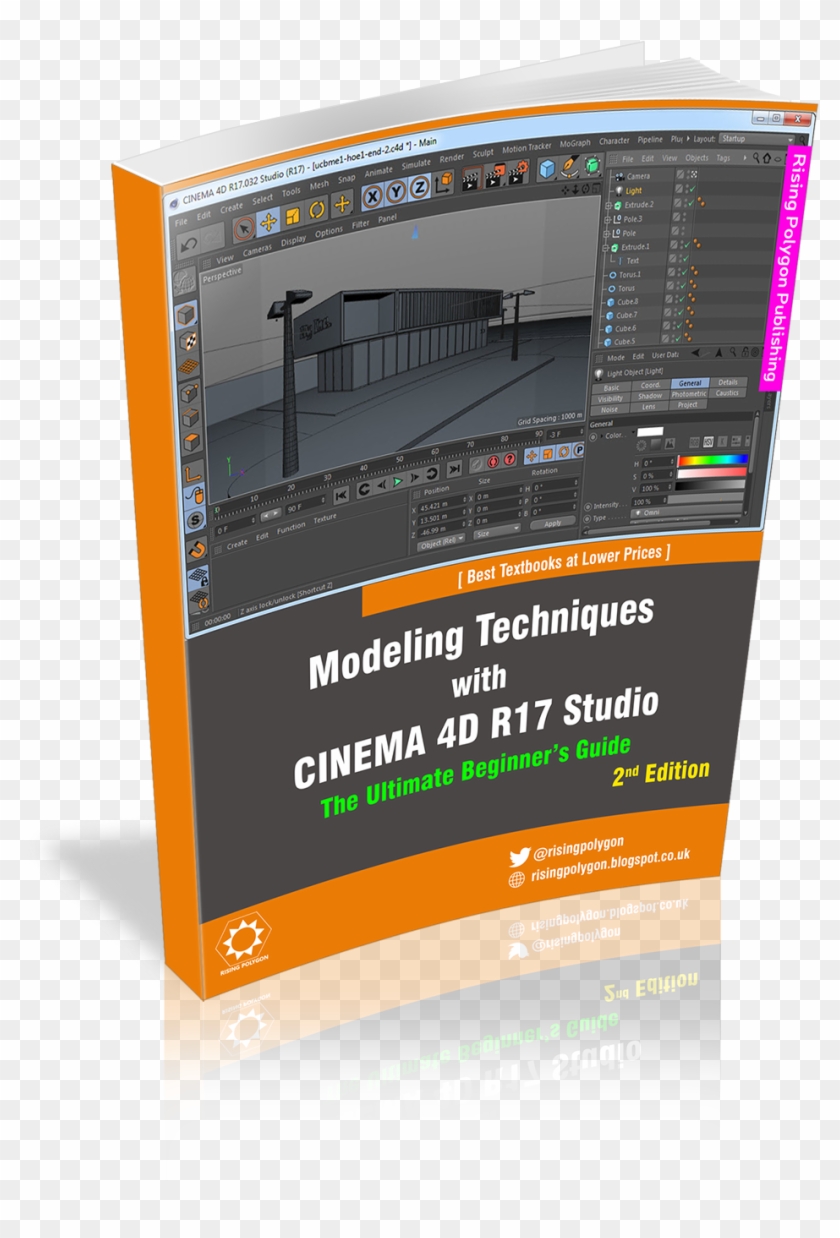This screenshot has width=840, height=1238.
Task: Click the Undo icon
Action: coord(188,243)
